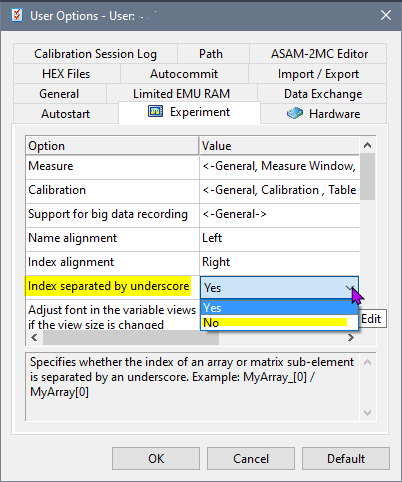Click the '<-General->' value cell

(279, 214)
